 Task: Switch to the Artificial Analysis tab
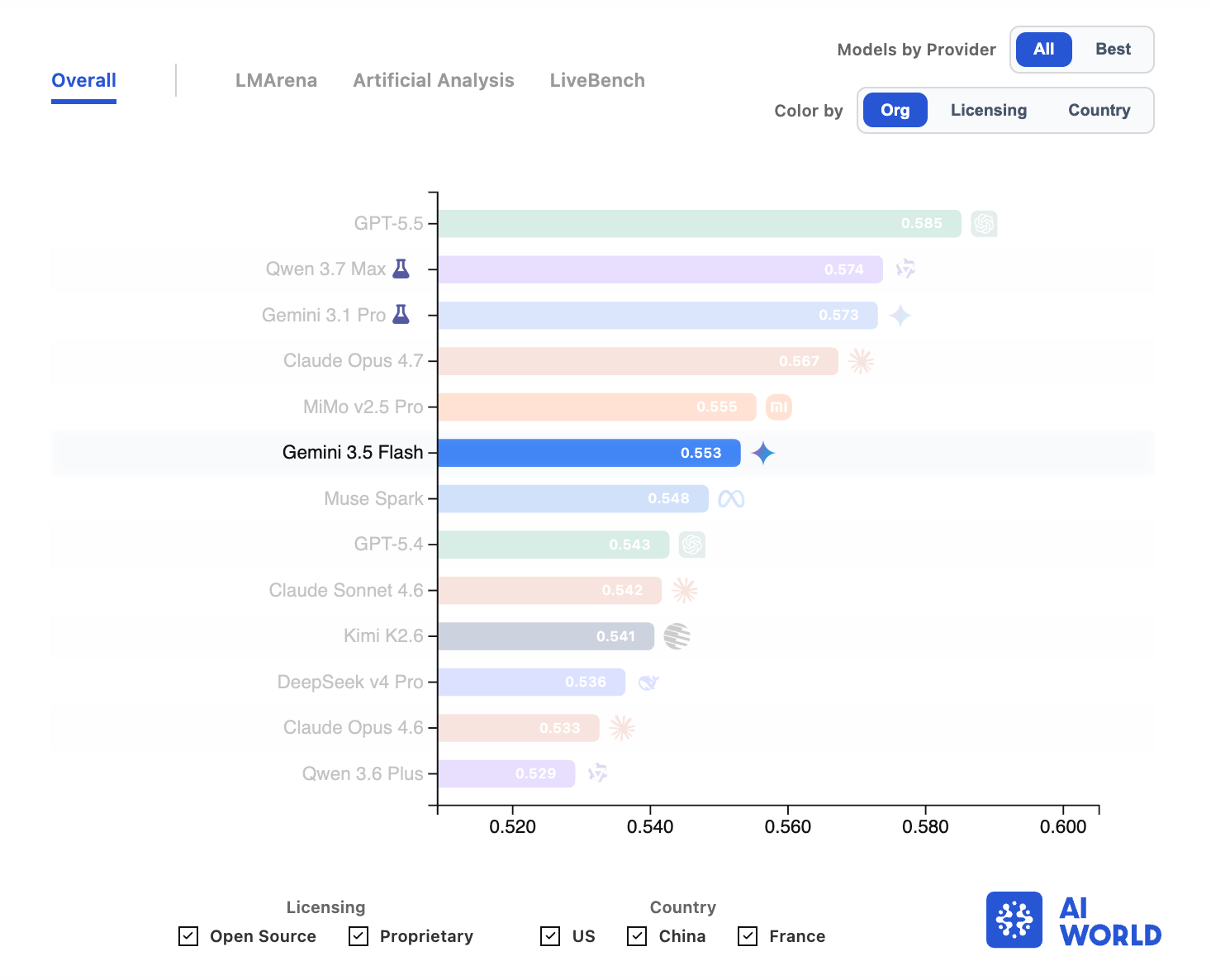[434, 81]
